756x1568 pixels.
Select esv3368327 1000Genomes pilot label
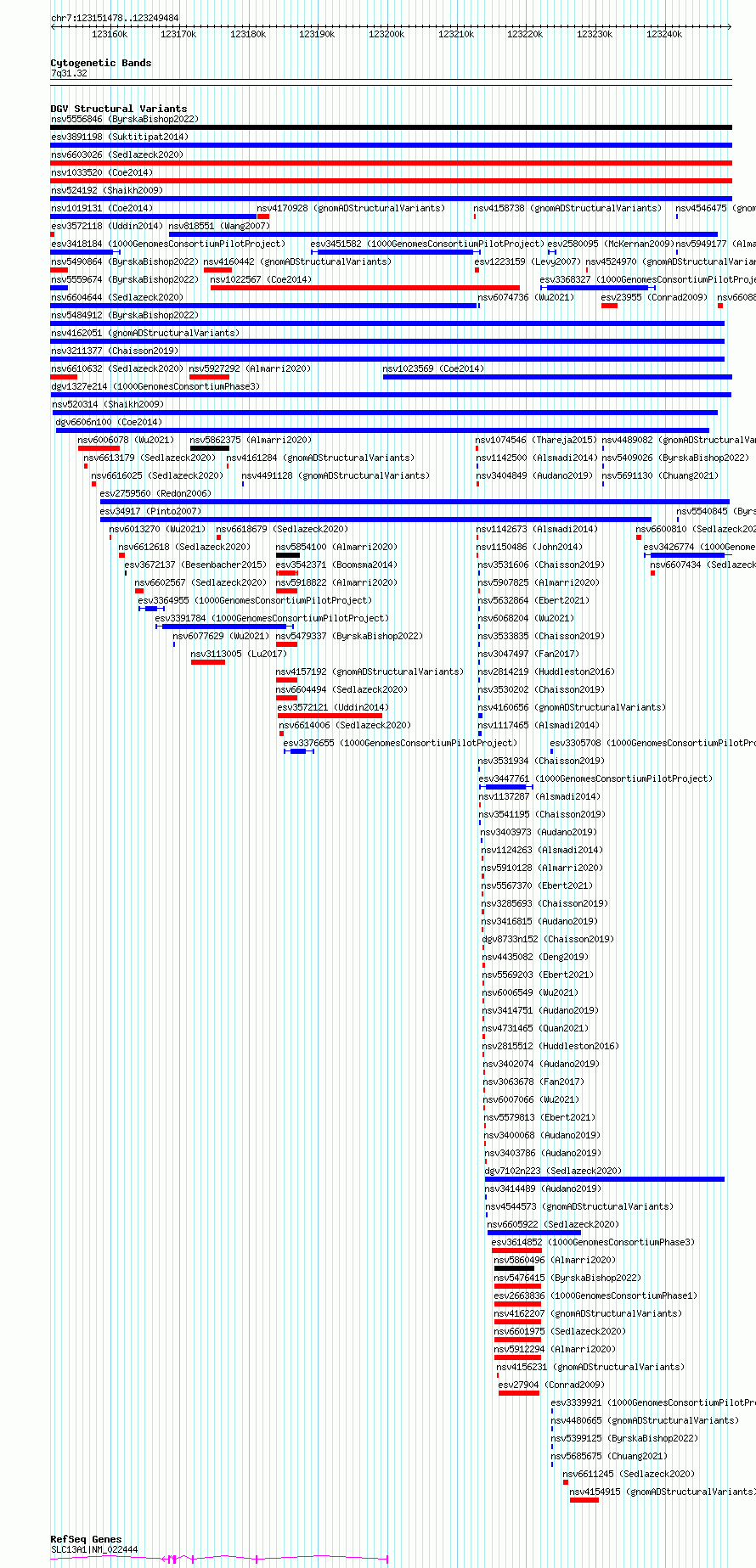(x=647, y=279)
